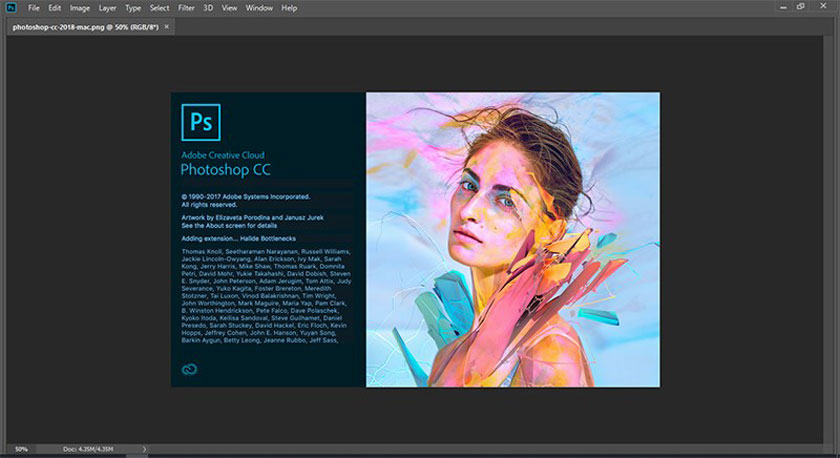
Task: Open the File menu
Action: point(33,8)
